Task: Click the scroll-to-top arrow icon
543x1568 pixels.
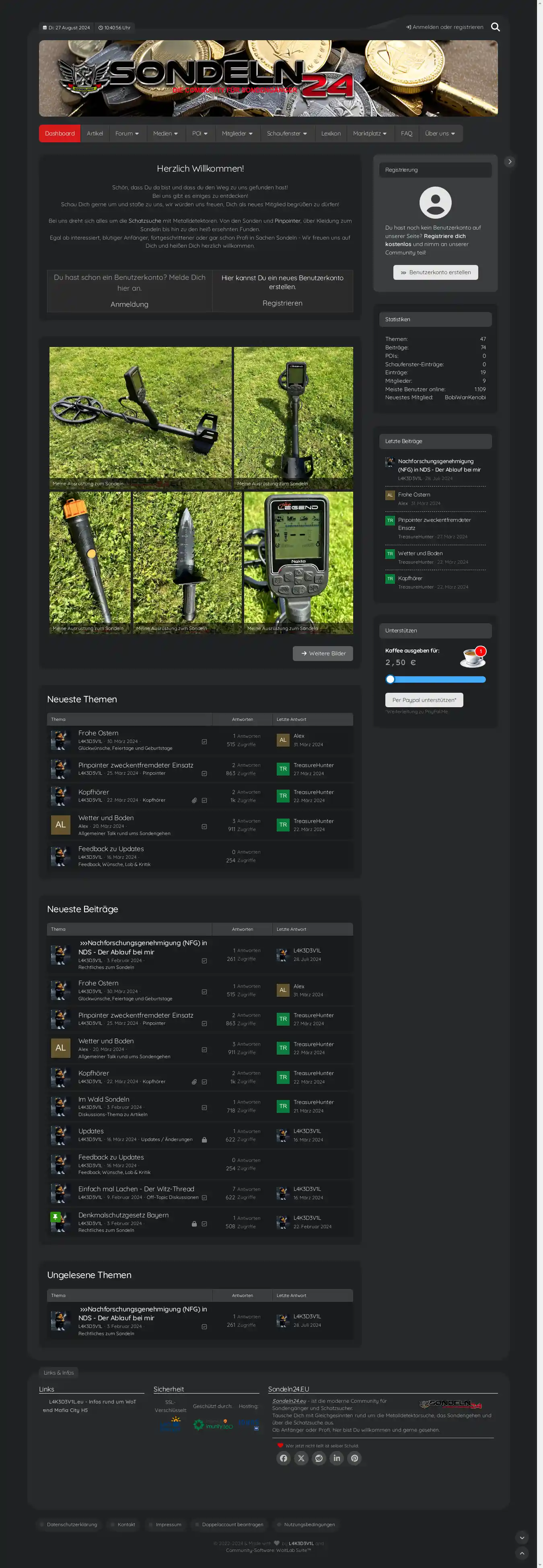Action: [x=522, y=1553]
